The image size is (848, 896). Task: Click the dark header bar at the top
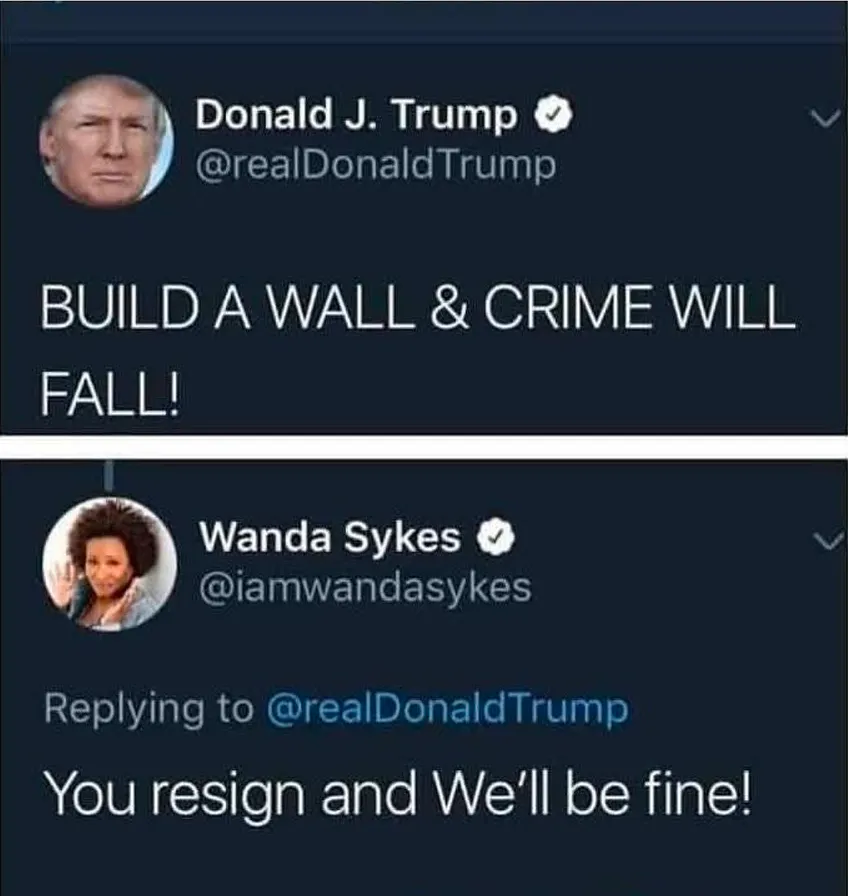pyautogui.click(x=424, y=21)
